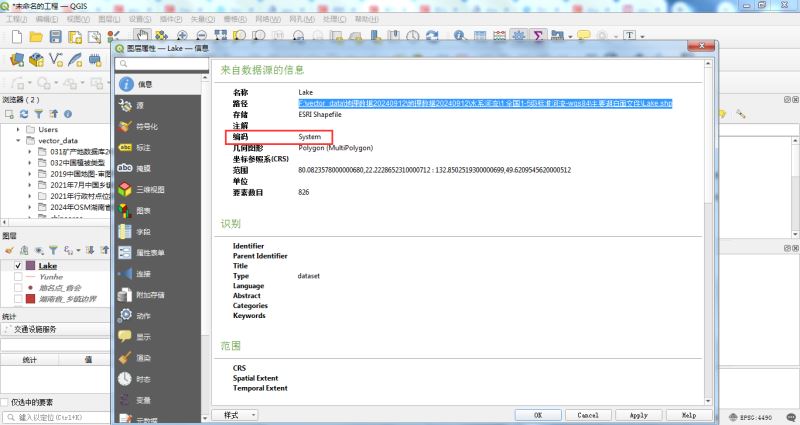Expand the 2024年OSM湖南省 folder
This screenshot has width=800, height=425.
pyautogui.click(x=30, y=207)
